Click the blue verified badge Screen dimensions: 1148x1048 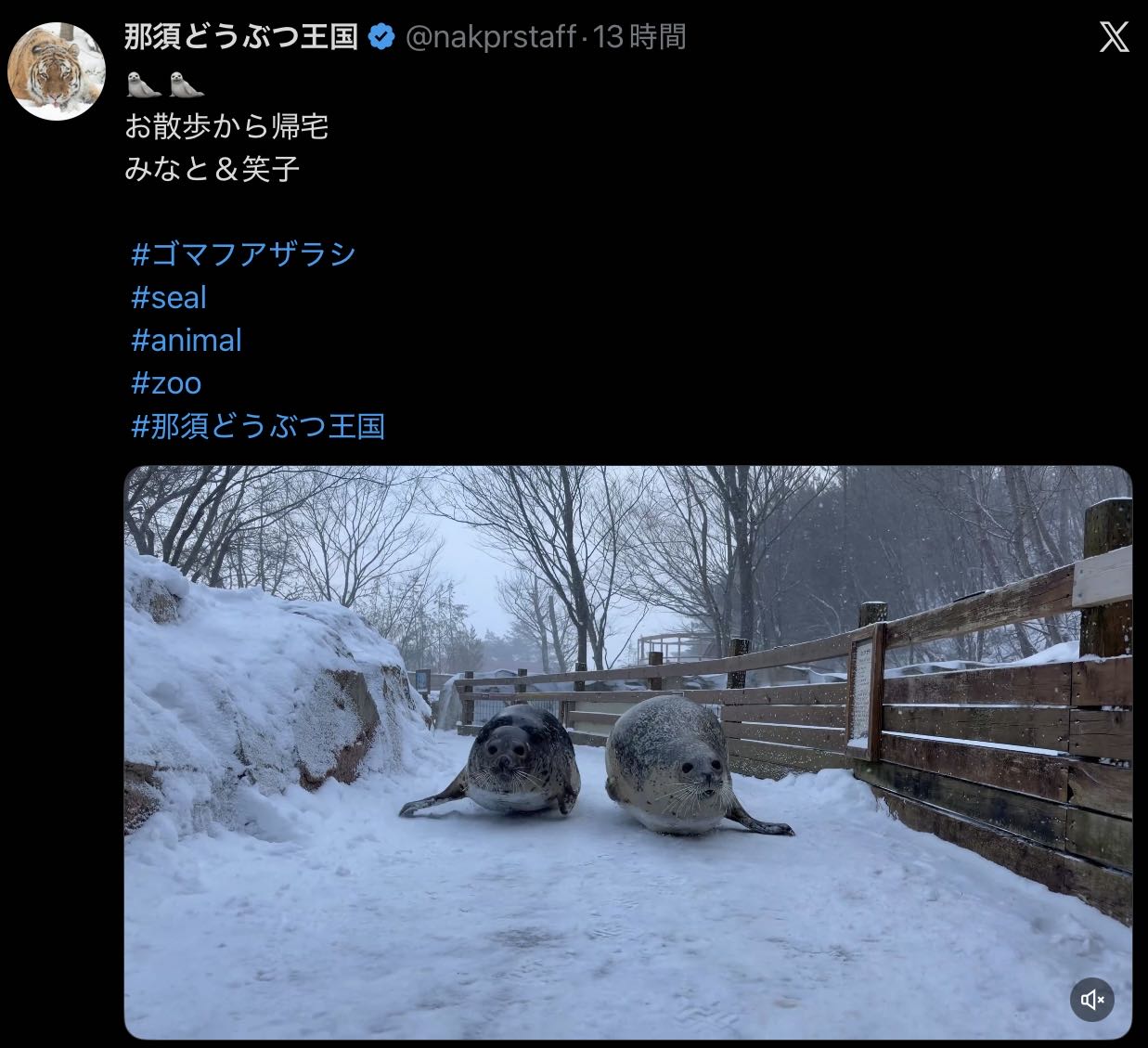click(x=381, y=37)
